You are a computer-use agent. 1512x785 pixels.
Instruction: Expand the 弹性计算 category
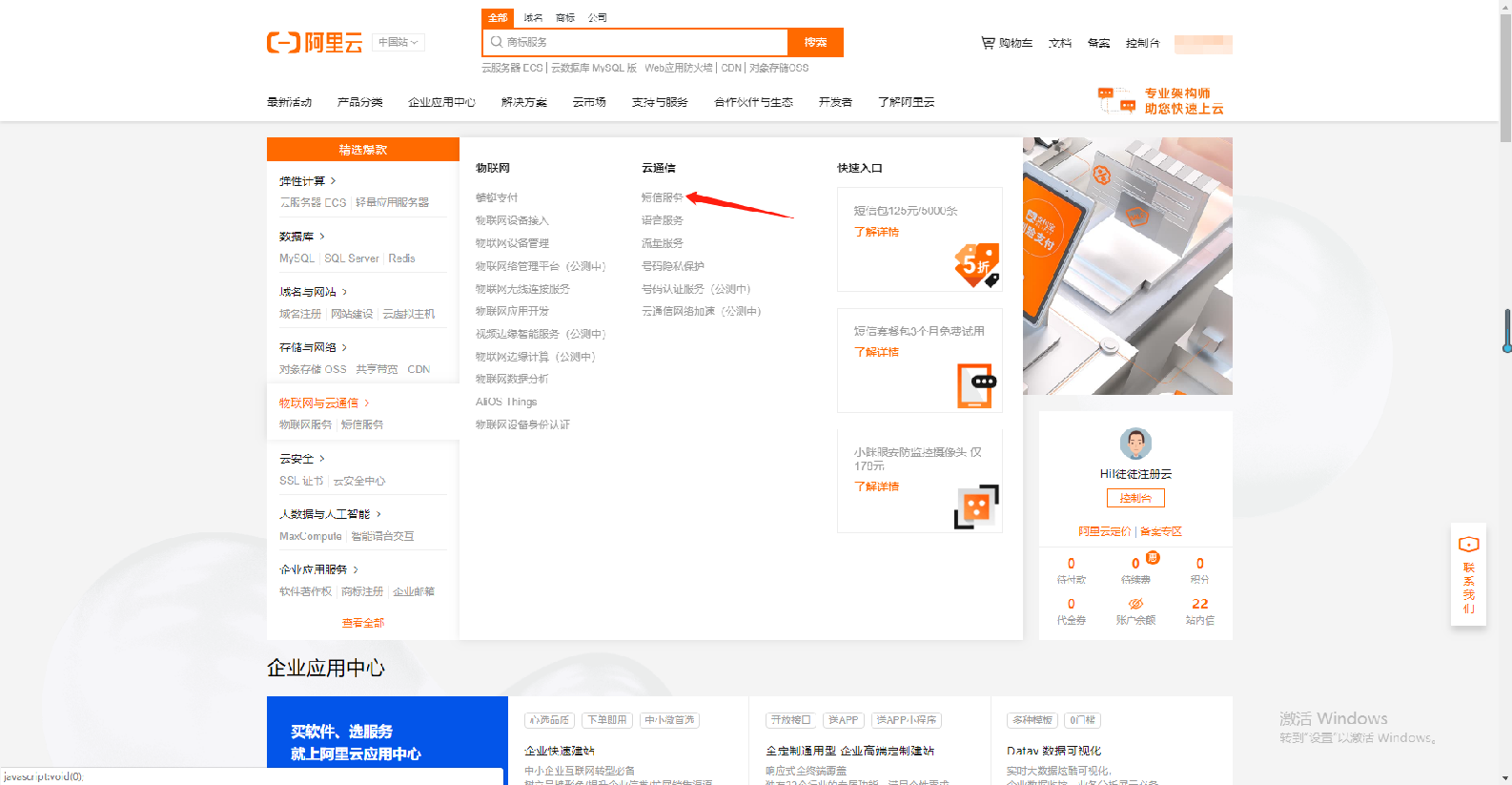coord(308,181)
